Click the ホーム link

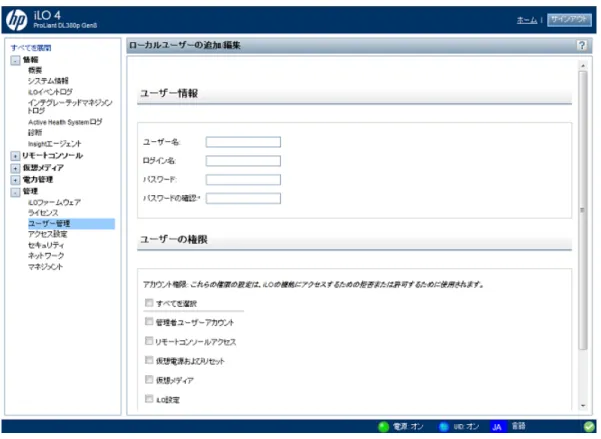coord(527,20)
